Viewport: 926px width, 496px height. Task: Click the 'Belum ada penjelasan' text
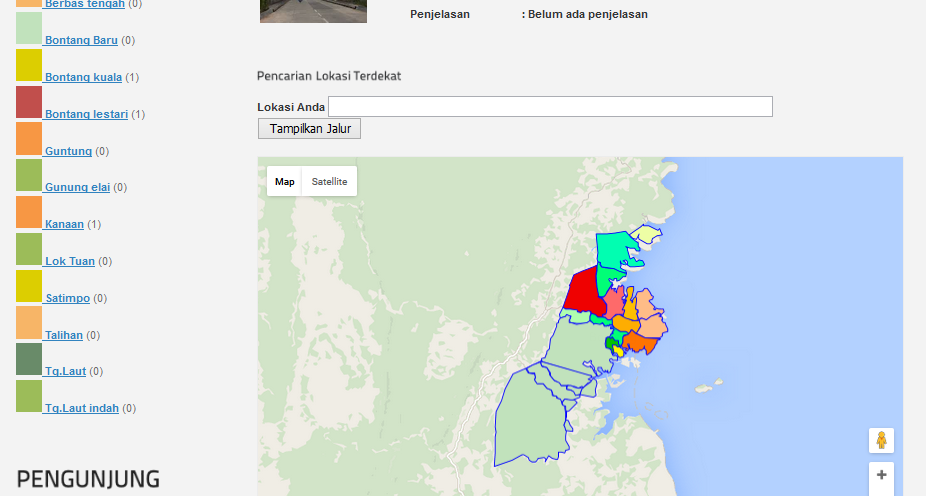[x=588, y=14]
